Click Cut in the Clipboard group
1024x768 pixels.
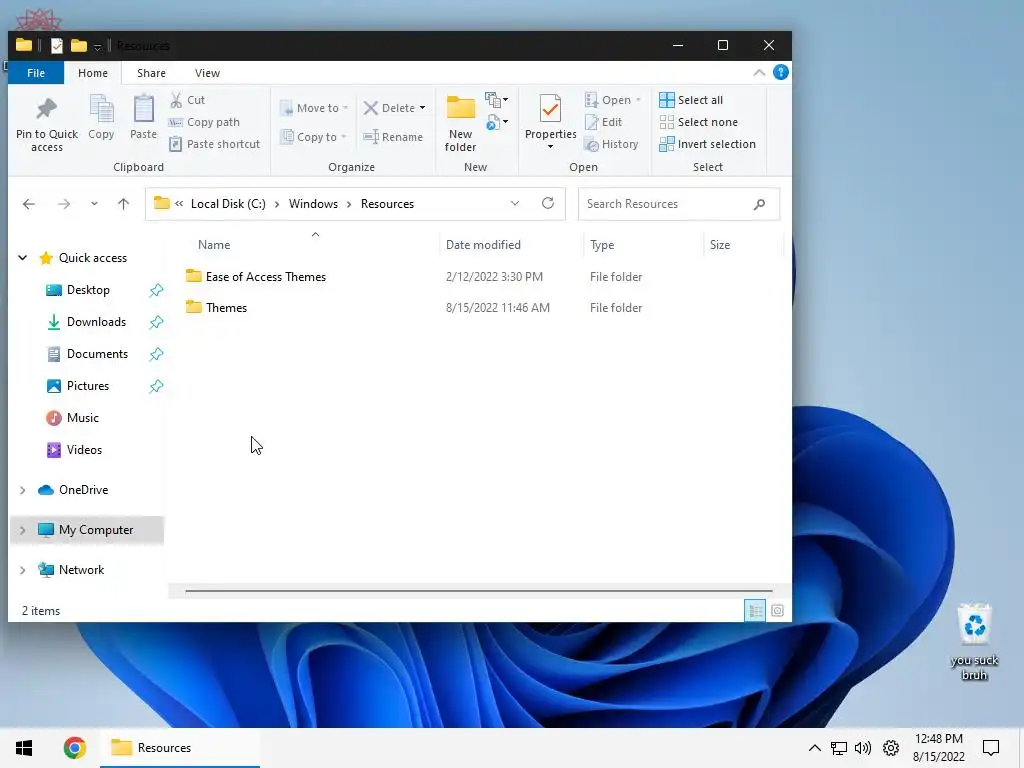187,100
